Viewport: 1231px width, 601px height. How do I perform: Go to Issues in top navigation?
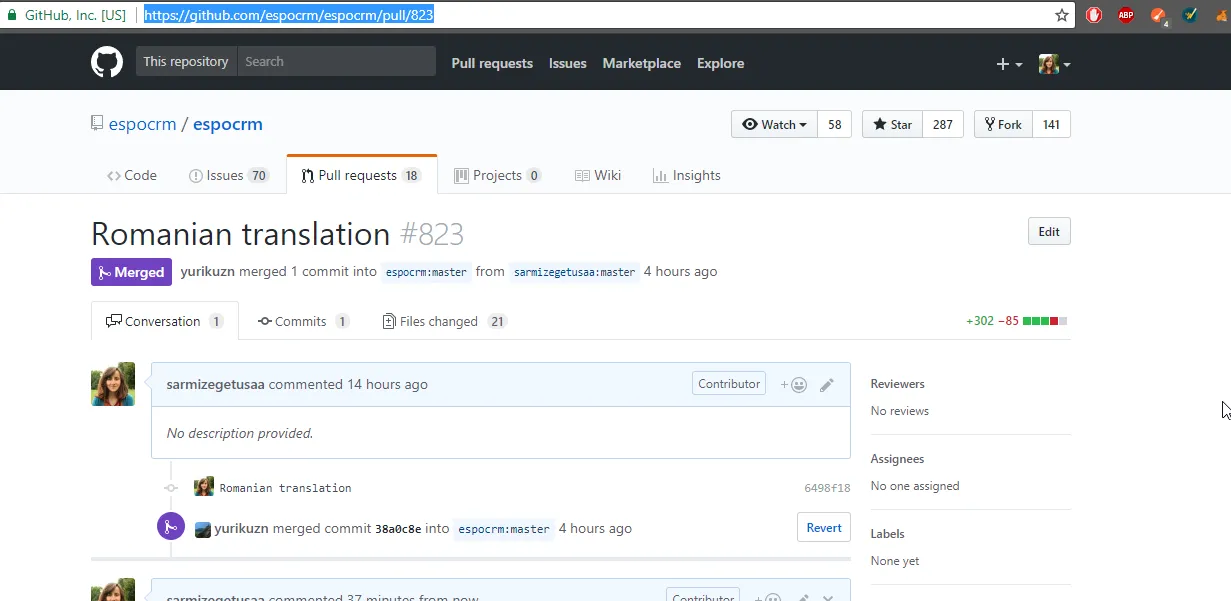[x=567, y=63]
